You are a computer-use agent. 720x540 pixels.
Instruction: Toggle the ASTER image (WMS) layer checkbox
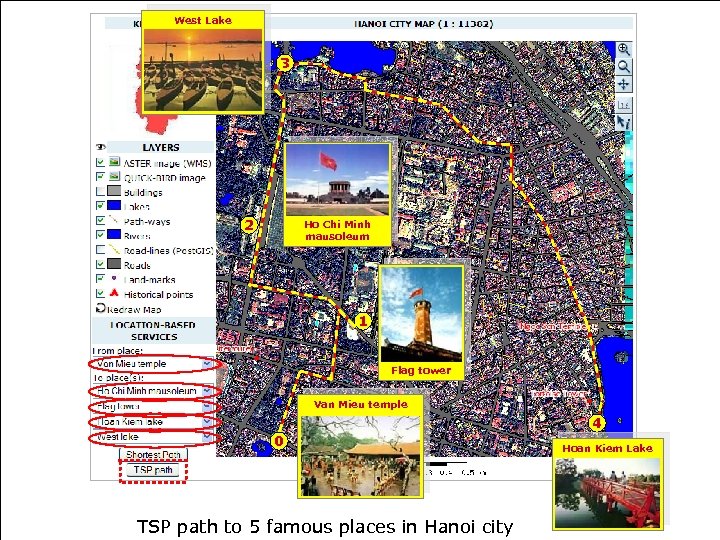[100, 163]
